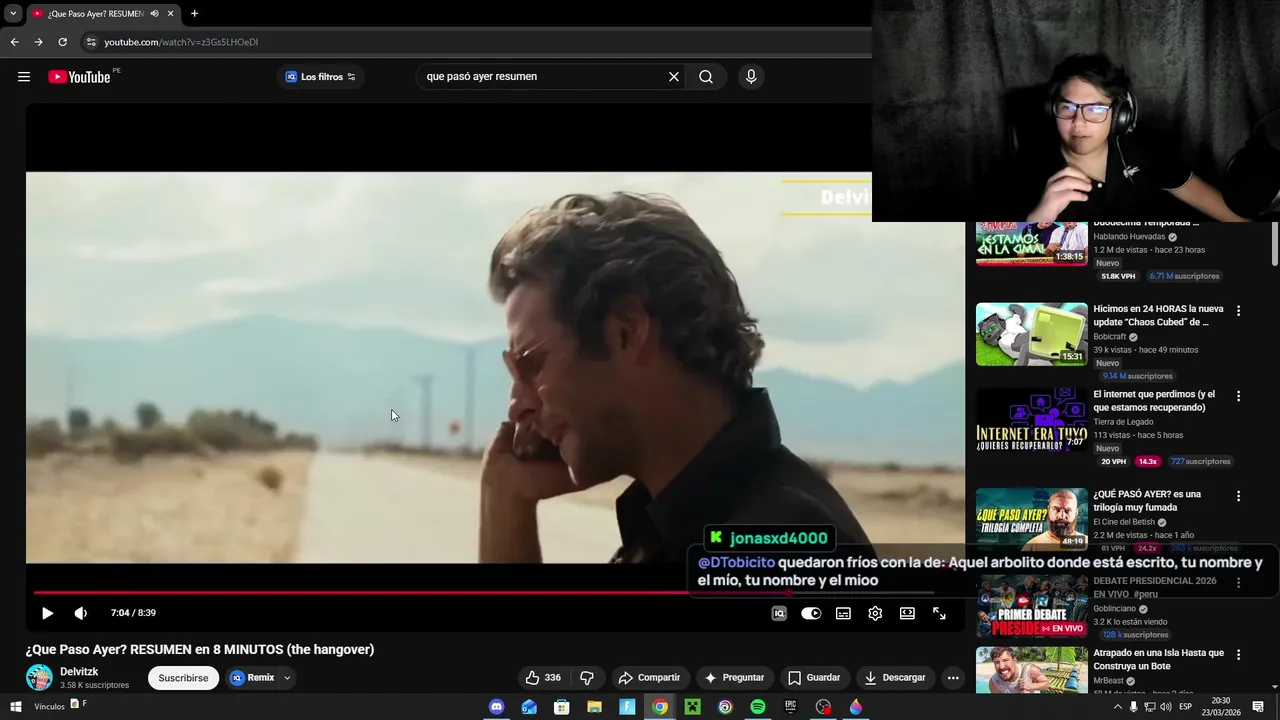This screenshot has height=720, width=1280.
Task: Toggle subtitles in the player
Action: pyautogui.click(x=843, y=613)
